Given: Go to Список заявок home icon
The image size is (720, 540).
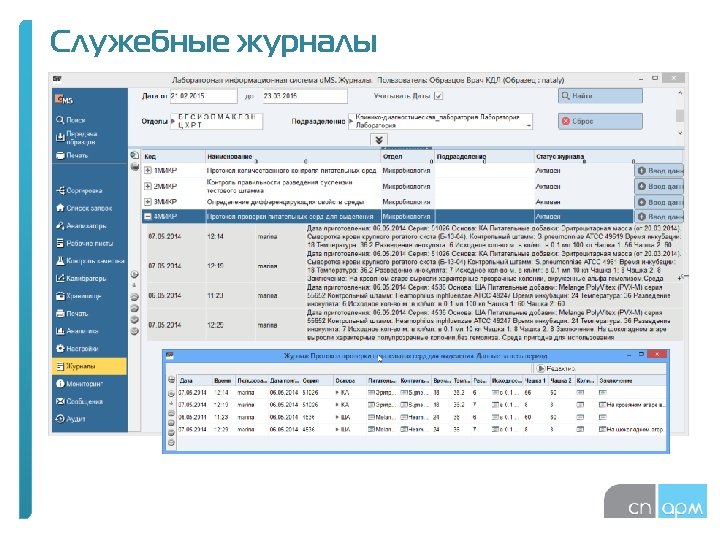Looking at the screenshot, I should [60, 208].
